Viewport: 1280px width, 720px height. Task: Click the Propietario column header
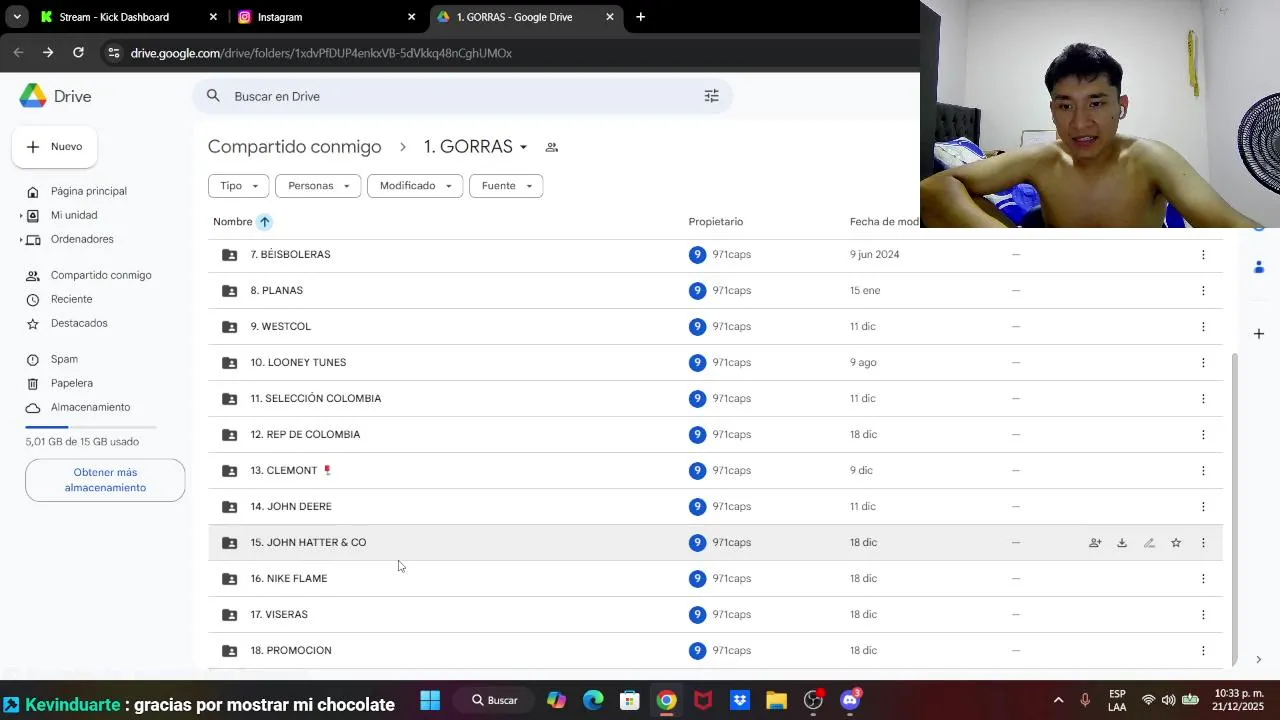tap(715, 222)
